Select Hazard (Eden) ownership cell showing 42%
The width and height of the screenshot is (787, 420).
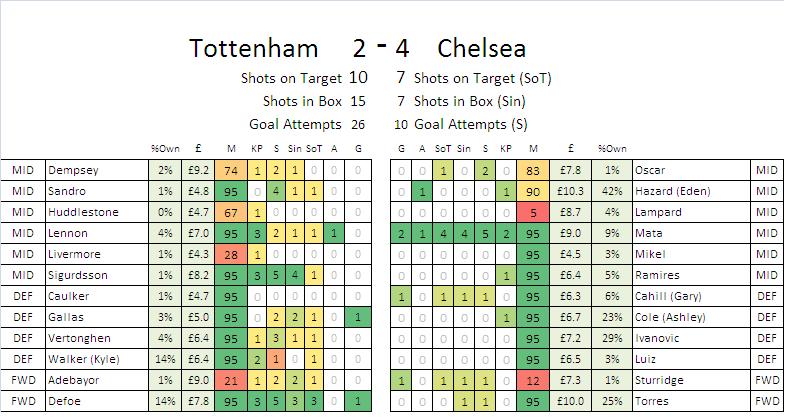click(x=612, y=191)
